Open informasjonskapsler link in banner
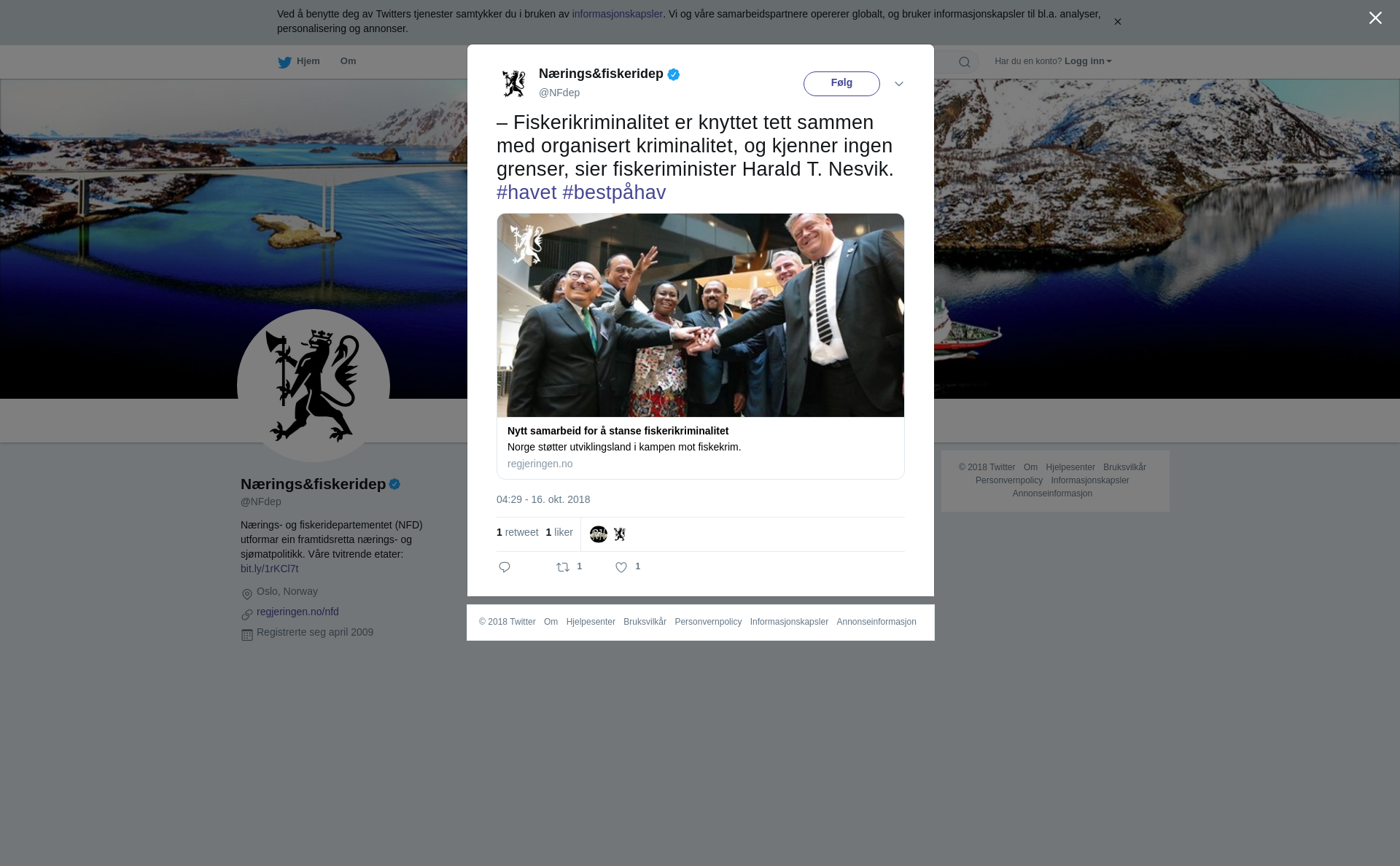Image resolution: width=1400 pixels, height=866 pixels. click(617, 14)
